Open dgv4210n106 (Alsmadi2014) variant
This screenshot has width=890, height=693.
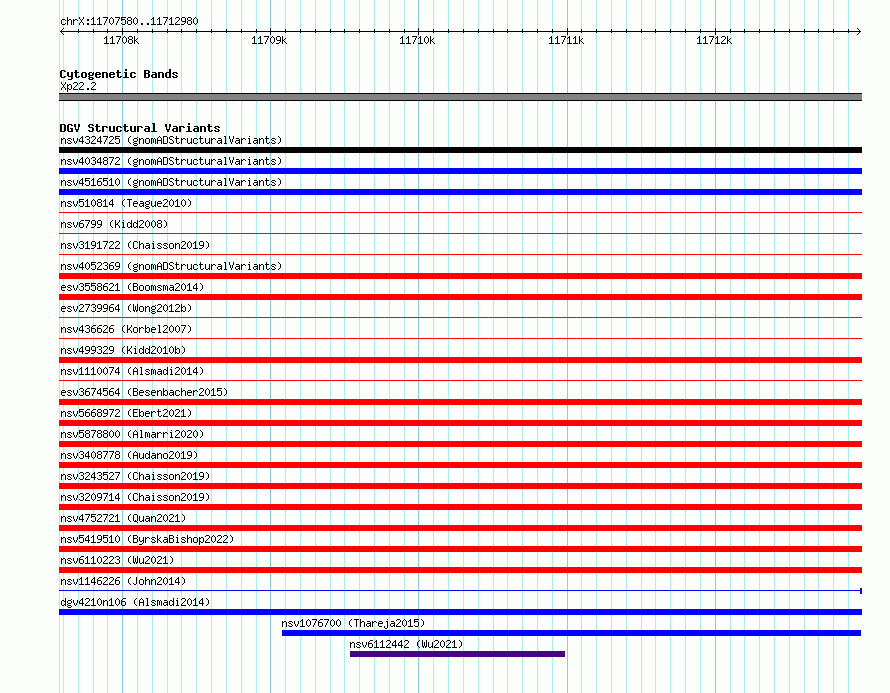click(135, 602)
